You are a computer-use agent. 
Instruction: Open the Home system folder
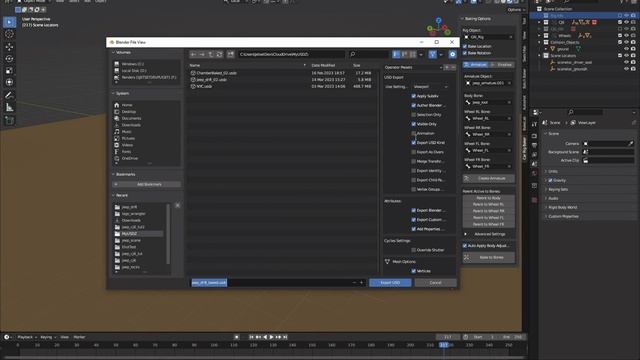click(x=127, y=105)
